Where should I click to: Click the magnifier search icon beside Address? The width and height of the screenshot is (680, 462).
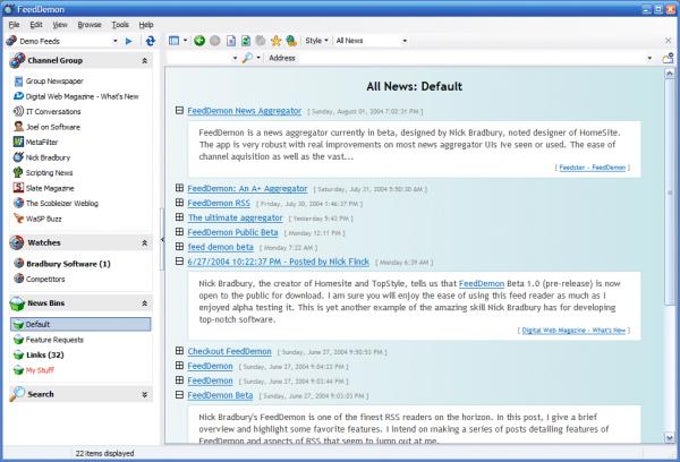(247, 58)
